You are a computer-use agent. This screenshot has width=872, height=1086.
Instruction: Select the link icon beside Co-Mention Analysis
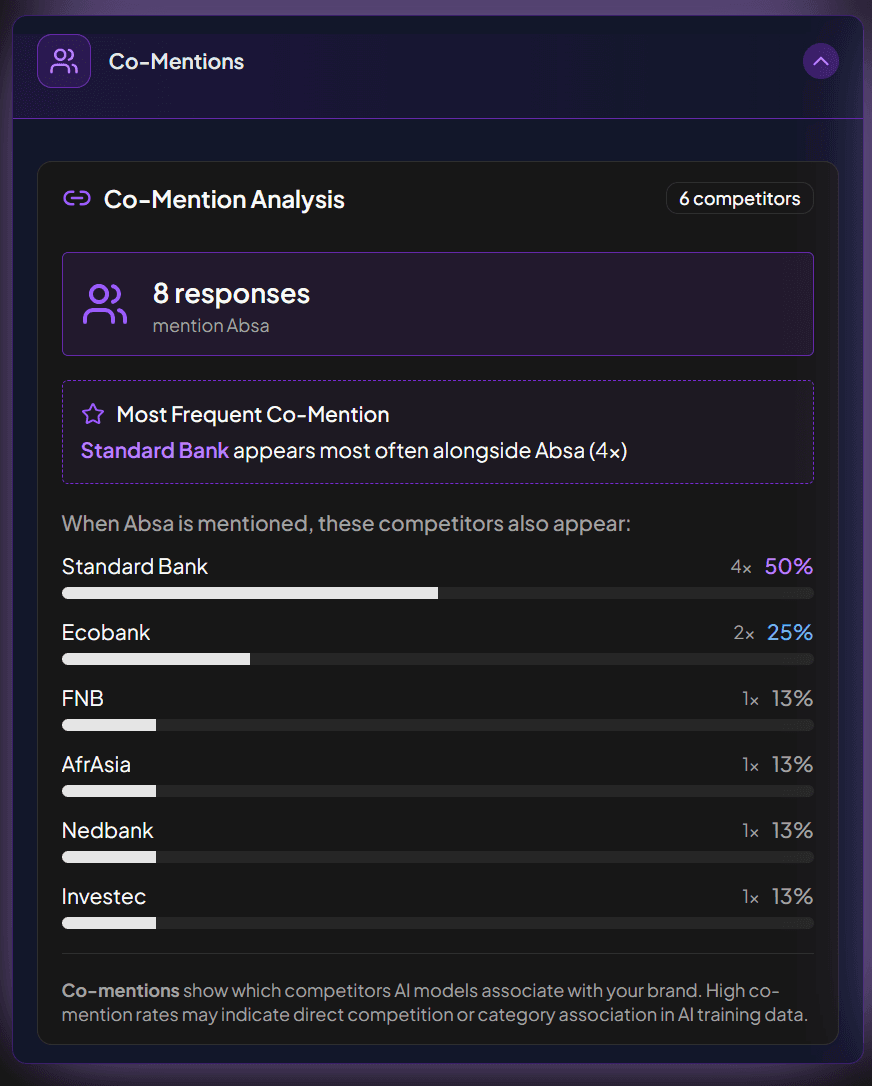[75, 198]
